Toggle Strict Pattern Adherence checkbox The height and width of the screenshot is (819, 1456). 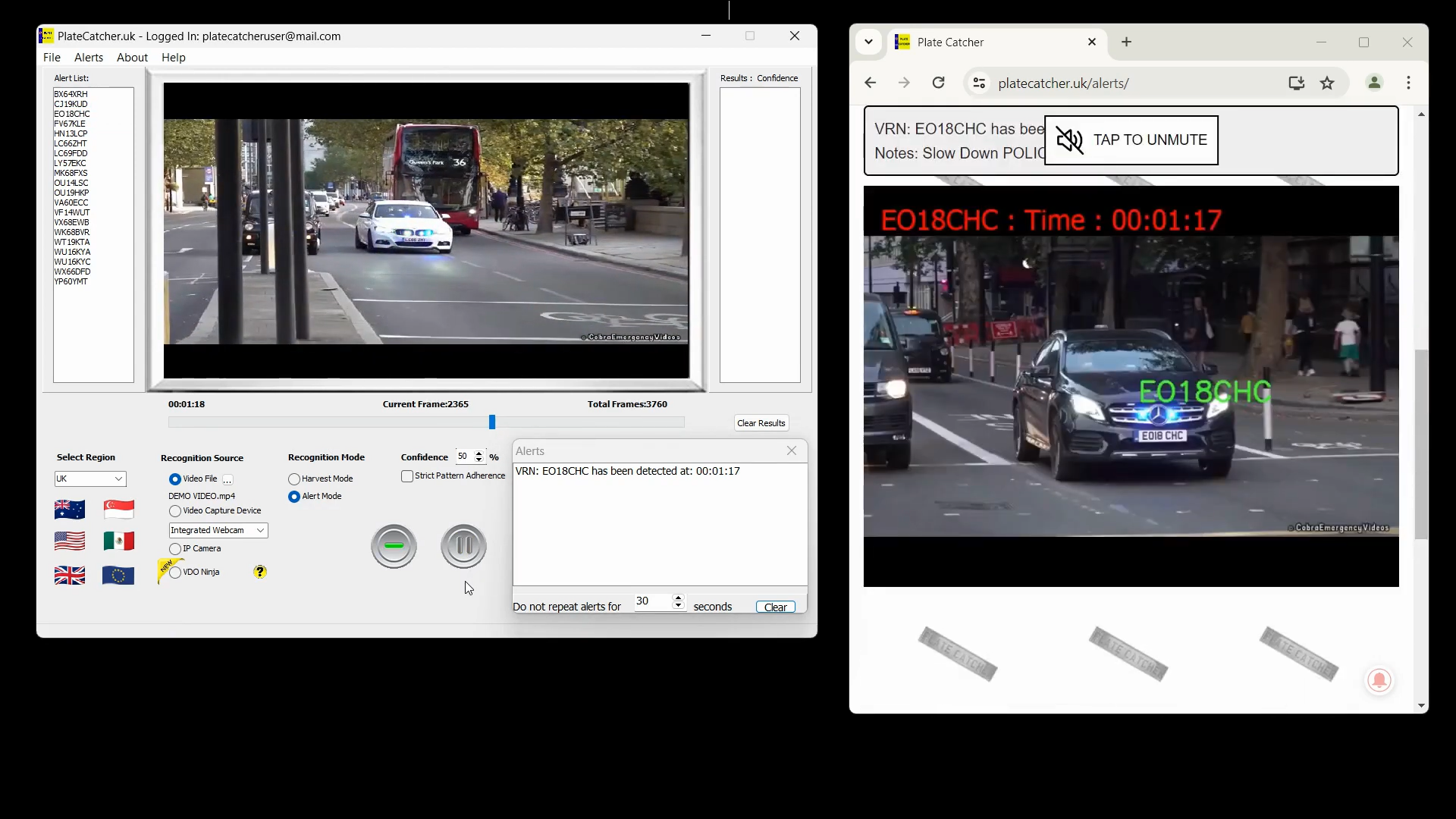(407, 476)
